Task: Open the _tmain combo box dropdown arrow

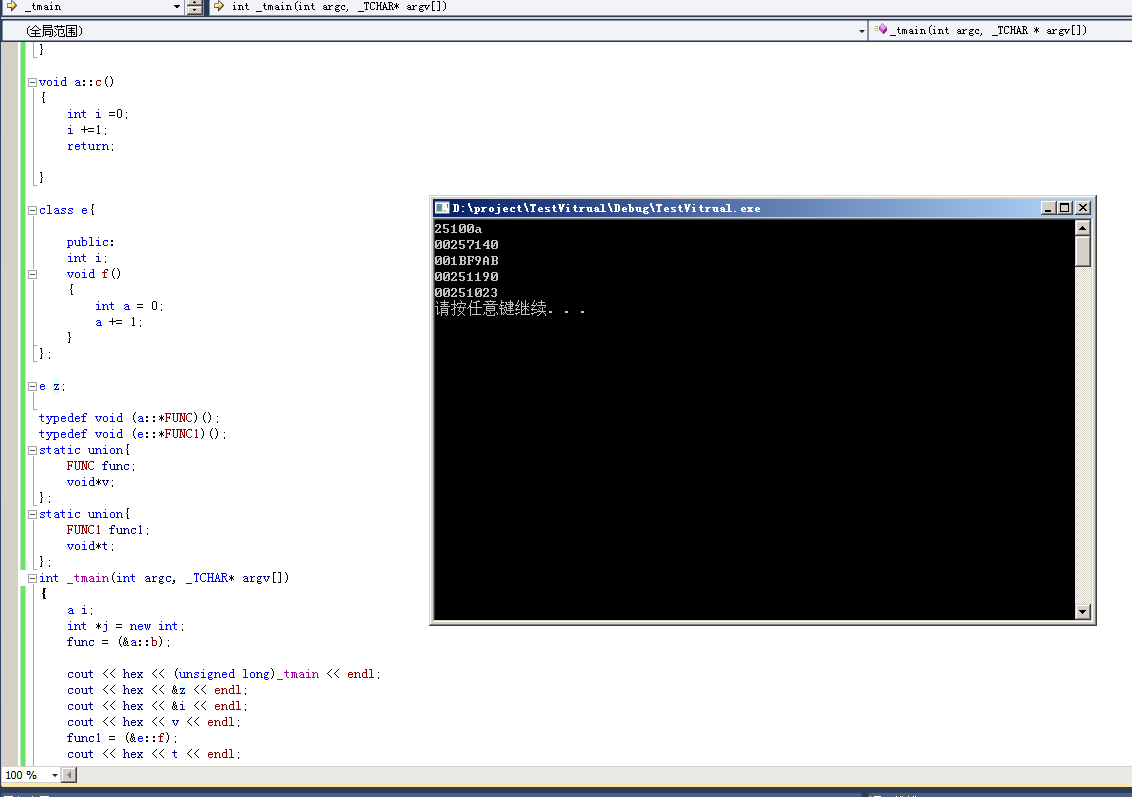Action: click(177, 6)
